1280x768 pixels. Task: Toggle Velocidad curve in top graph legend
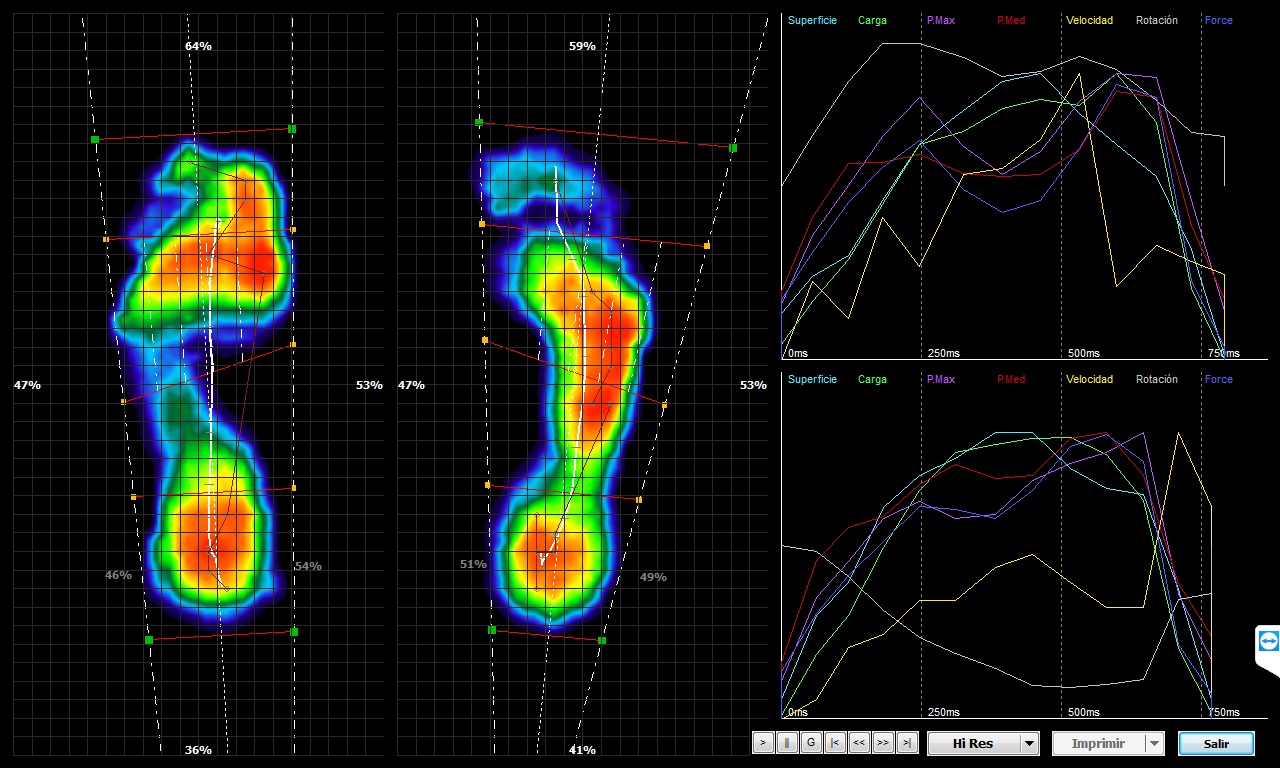(1089, 21)
